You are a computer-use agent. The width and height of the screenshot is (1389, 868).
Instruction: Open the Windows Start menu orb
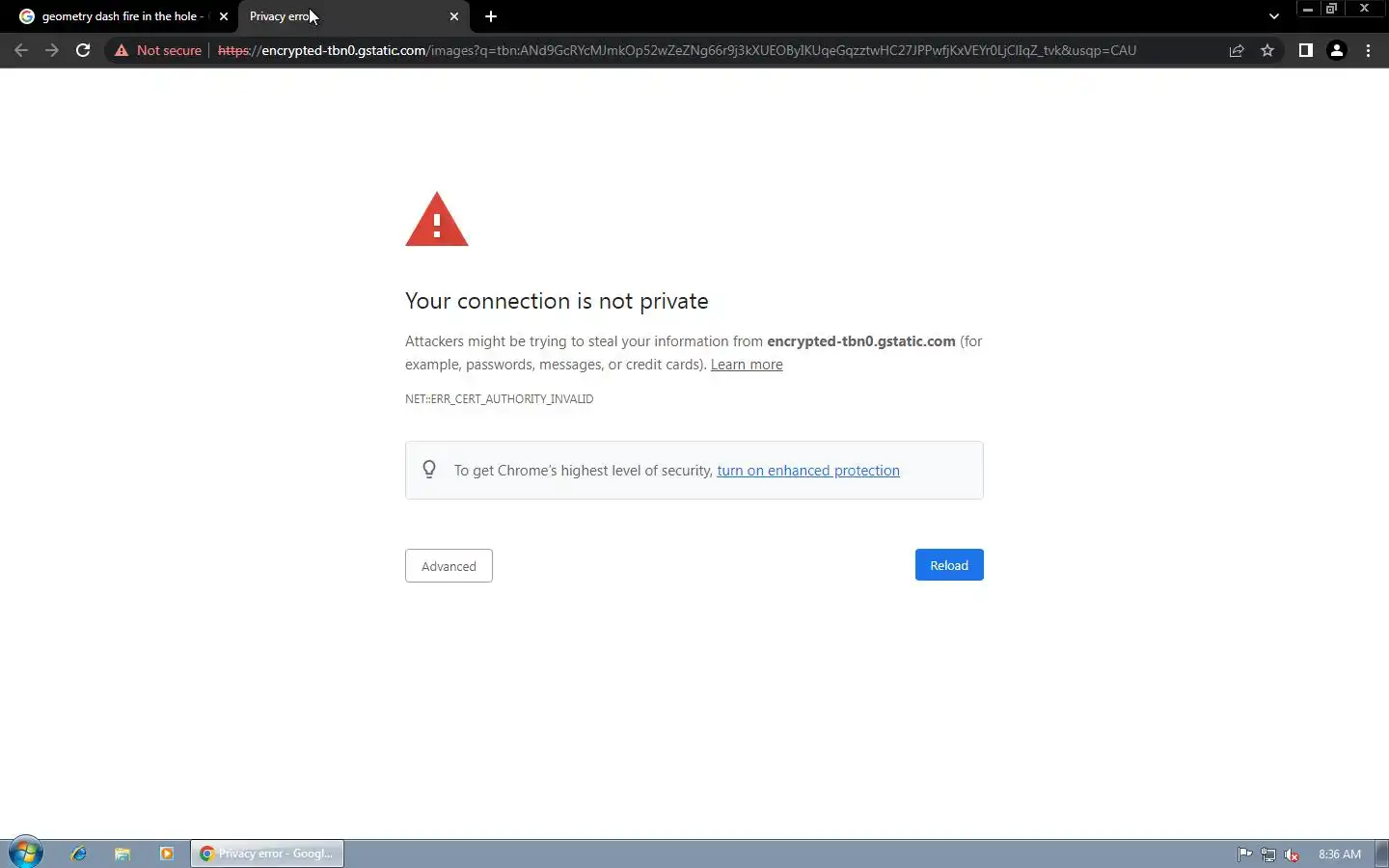coord(26,854)
